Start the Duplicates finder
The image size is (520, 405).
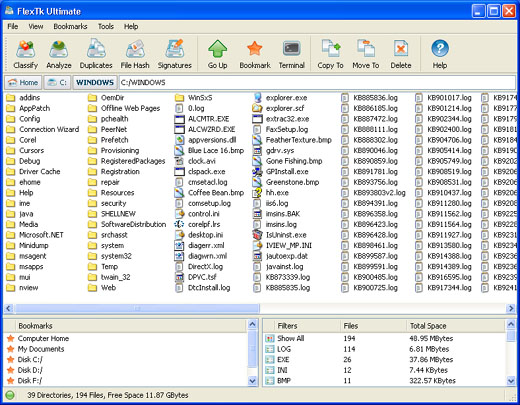[96, 54]
